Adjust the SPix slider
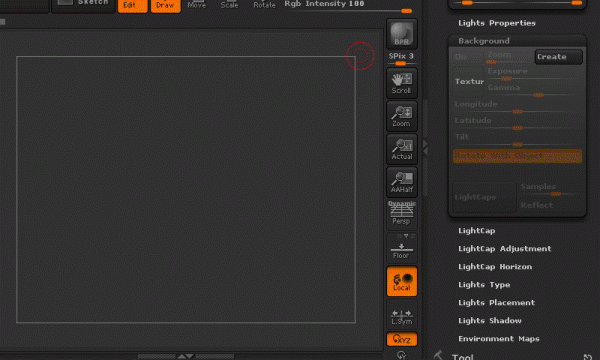The height and width of the screenshot is (360, 600). coord(401,59)
